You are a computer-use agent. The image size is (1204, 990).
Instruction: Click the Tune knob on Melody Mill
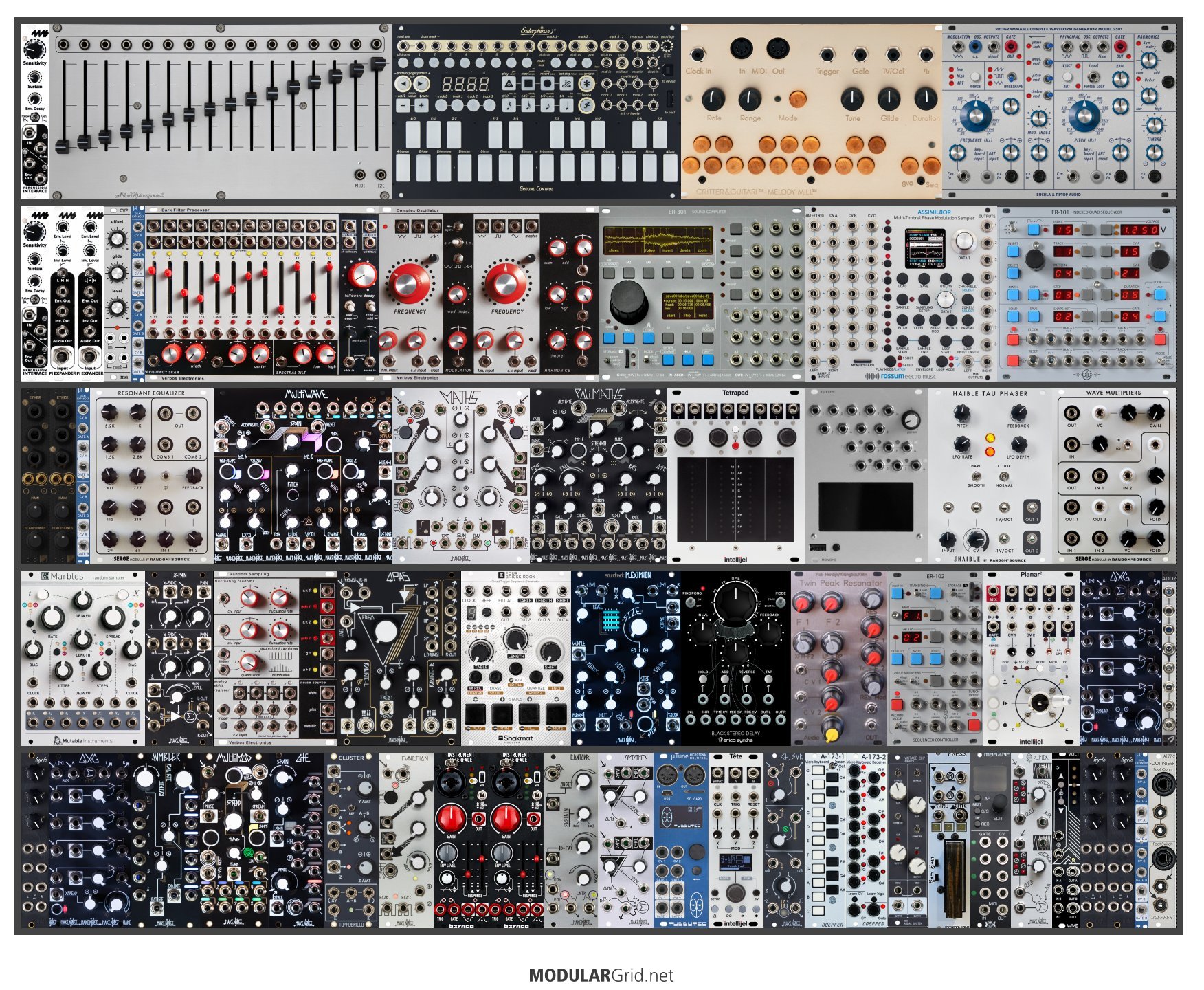(x=853, y=99)
